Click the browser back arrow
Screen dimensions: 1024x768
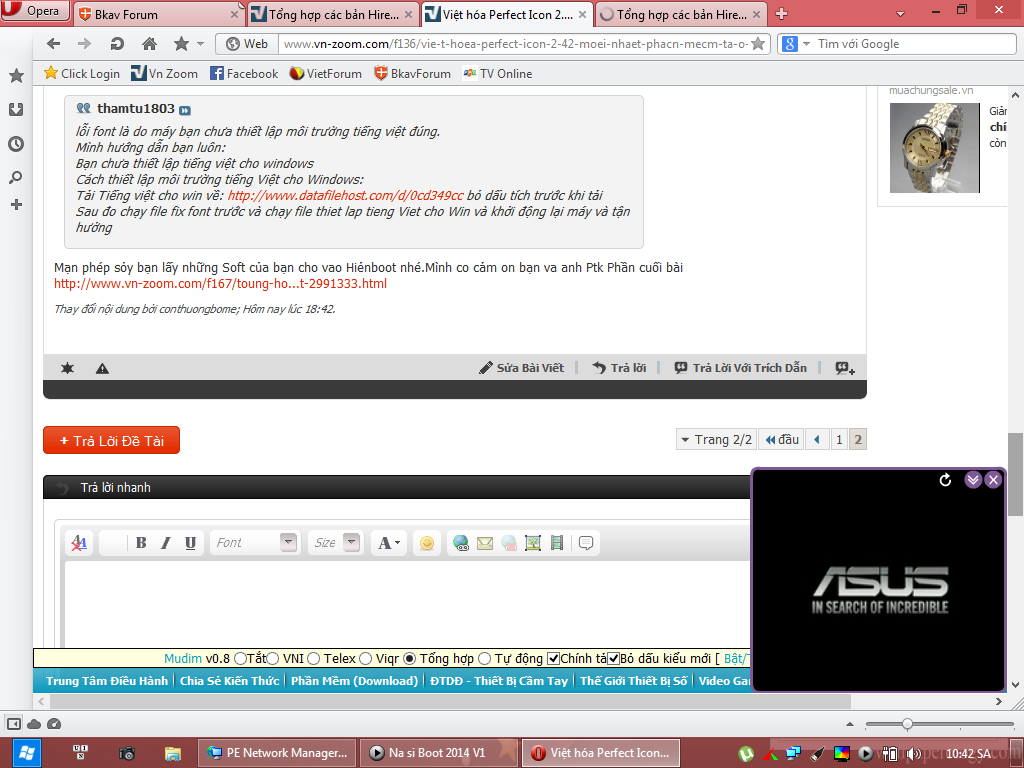(54, 44)
